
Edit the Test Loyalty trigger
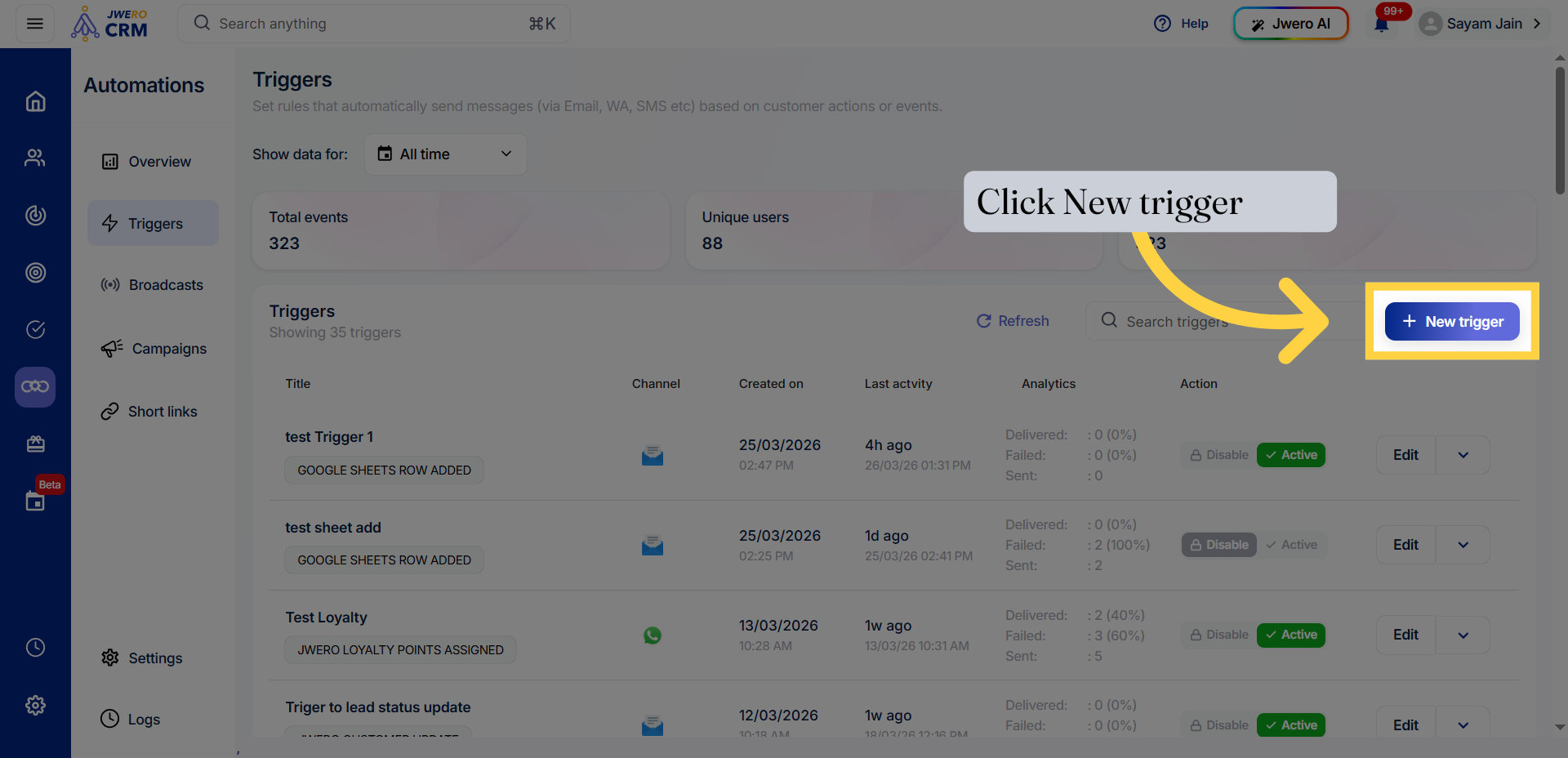tap(1405, 635)
